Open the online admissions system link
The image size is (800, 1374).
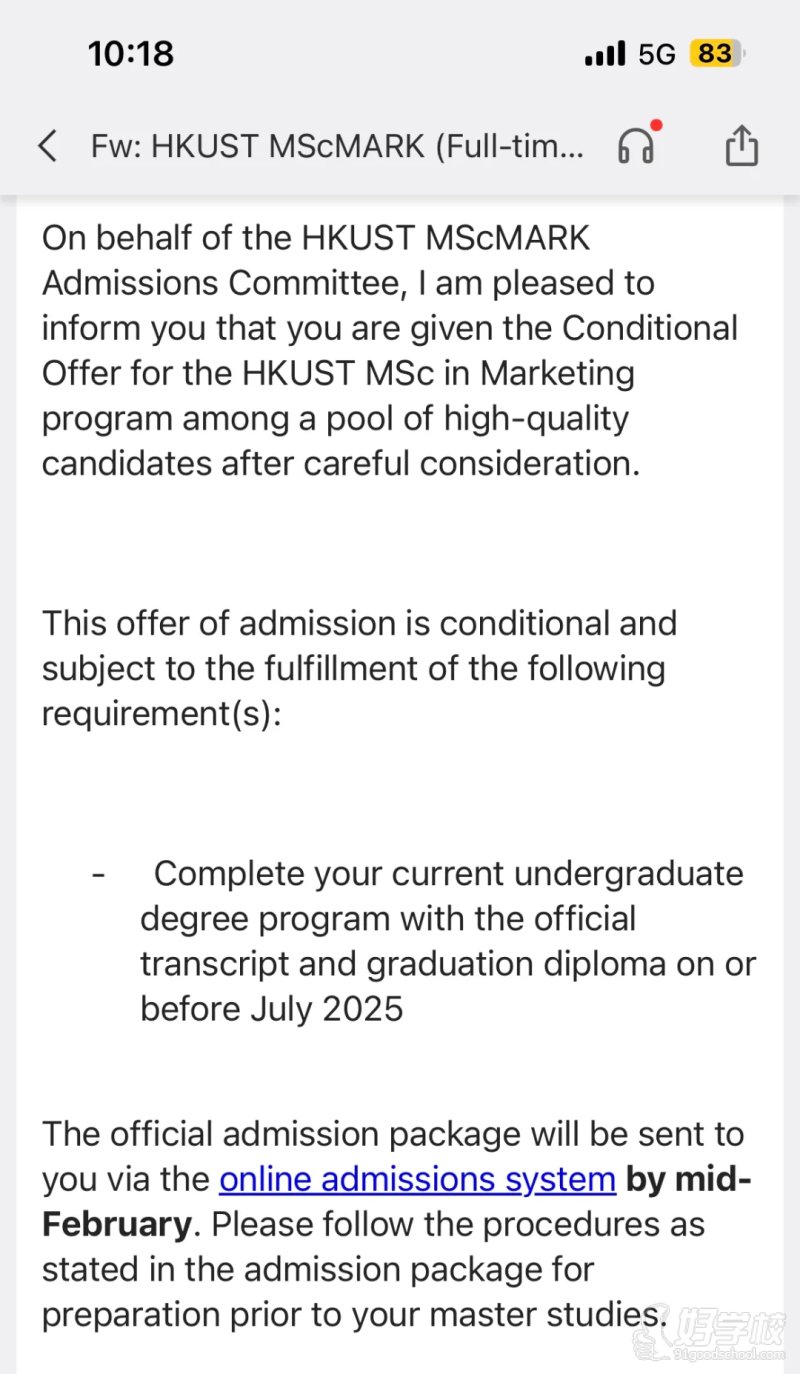(417, 1179)
